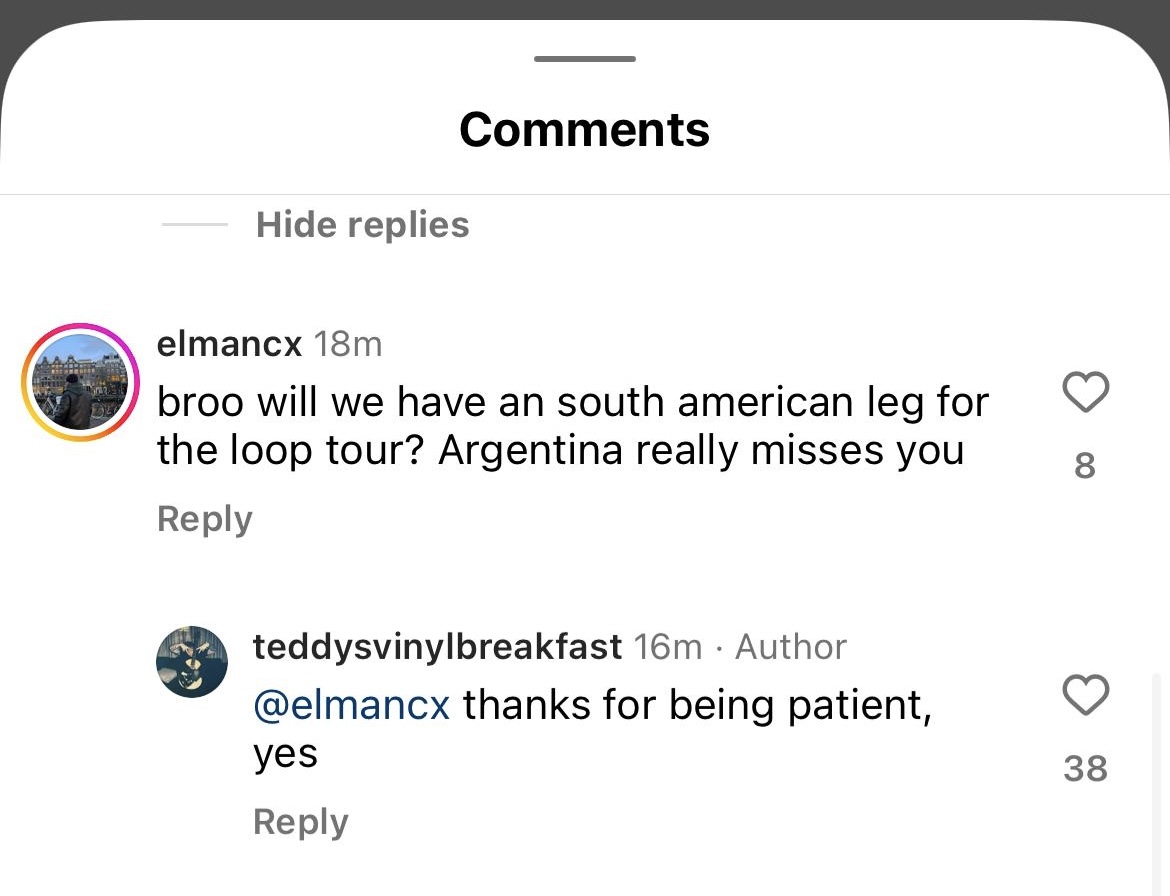The image size is (1170, 896).
Task: Like elmancx's comment with the heart
Action: pos(1085,392)
